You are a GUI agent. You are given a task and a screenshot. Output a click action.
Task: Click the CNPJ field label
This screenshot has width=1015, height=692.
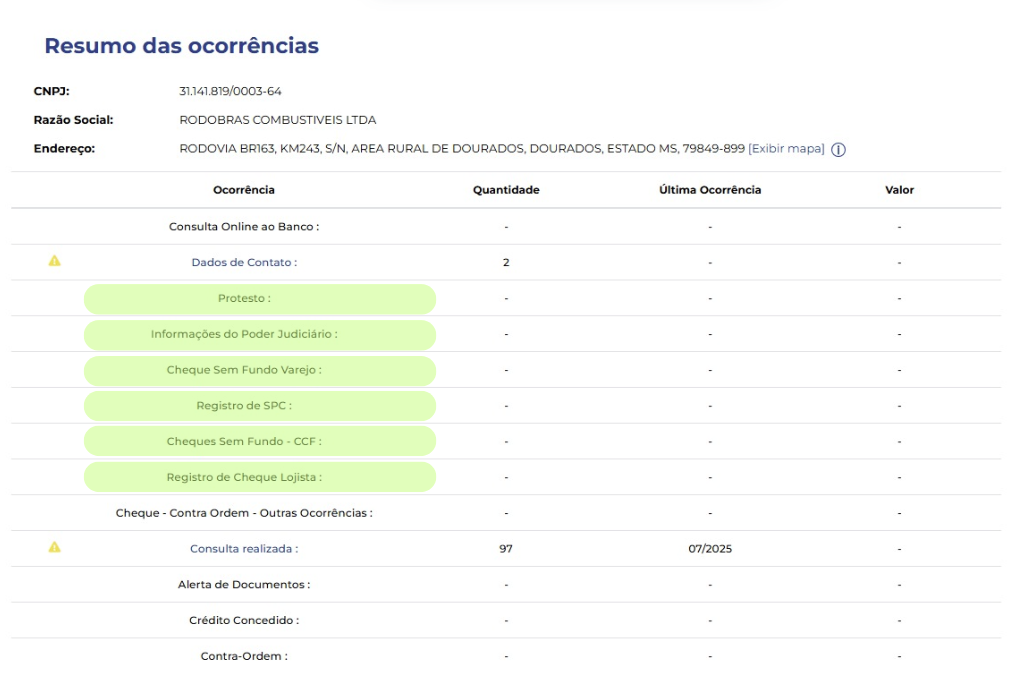tap(51, 91)
